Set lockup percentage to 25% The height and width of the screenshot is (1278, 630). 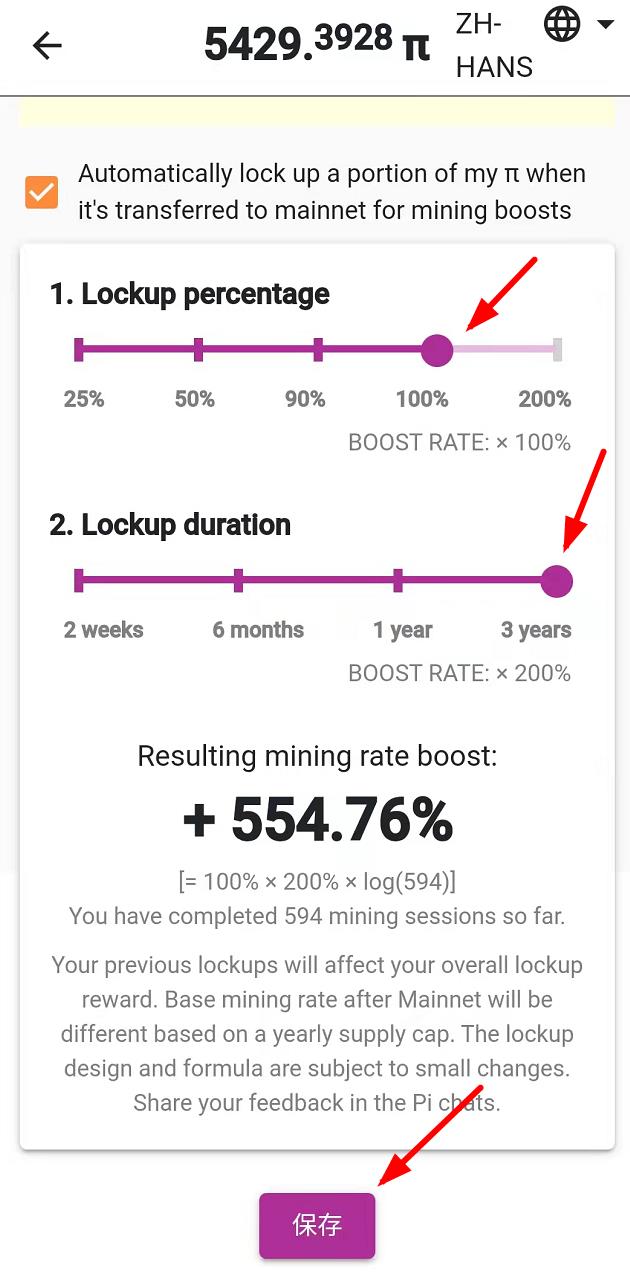79,350
